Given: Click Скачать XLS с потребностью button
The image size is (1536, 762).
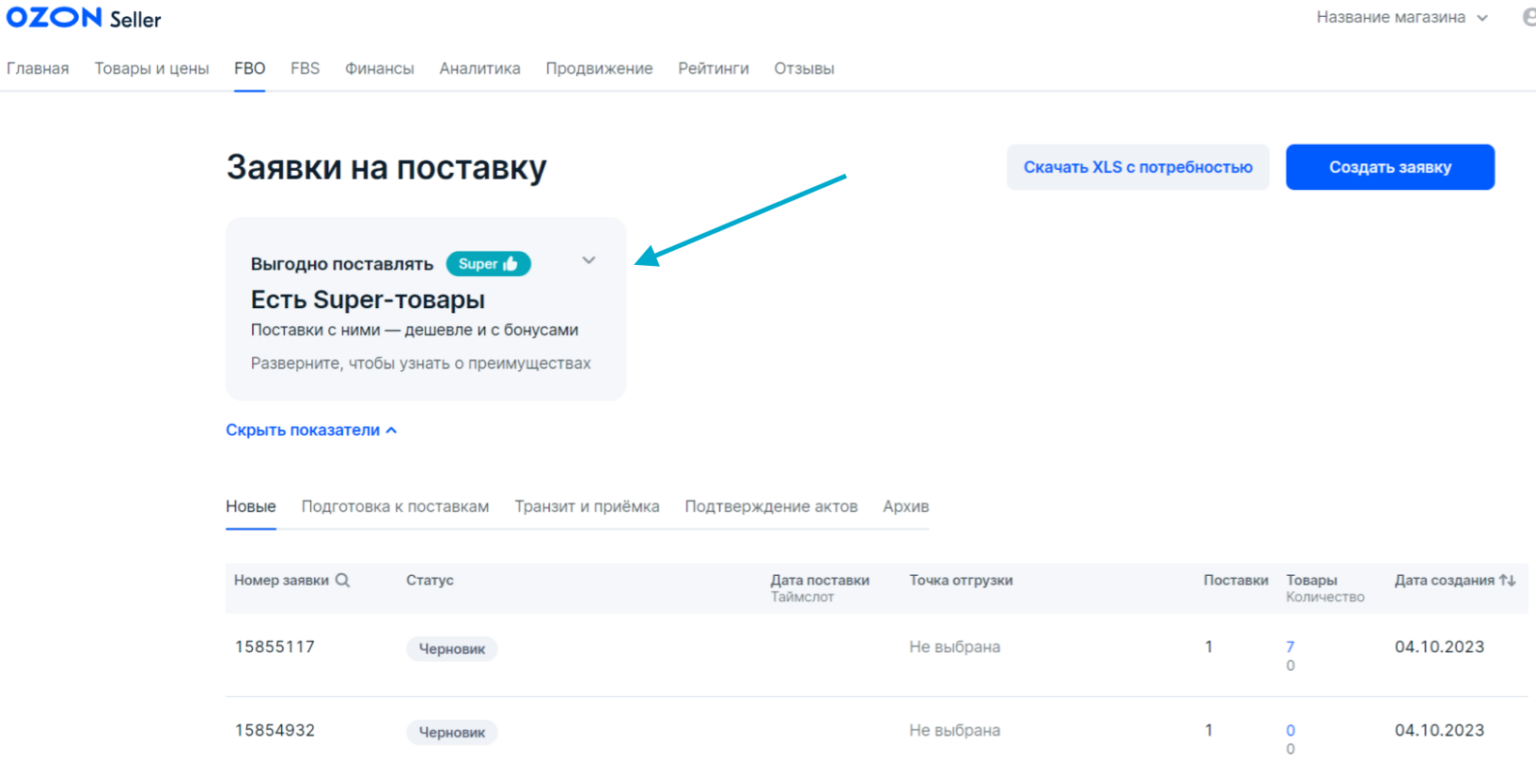Looking at the screenshot, I should [1137, 167].
